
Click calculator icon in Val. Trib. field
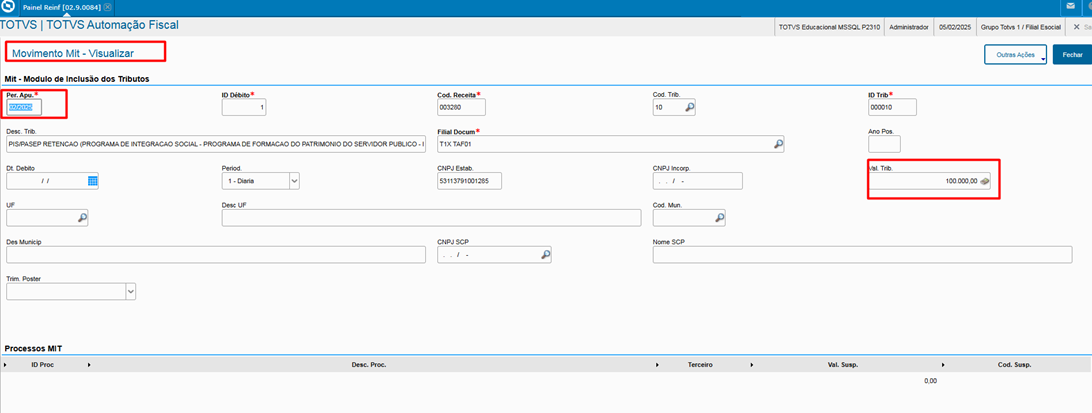(x=984, y=181)
